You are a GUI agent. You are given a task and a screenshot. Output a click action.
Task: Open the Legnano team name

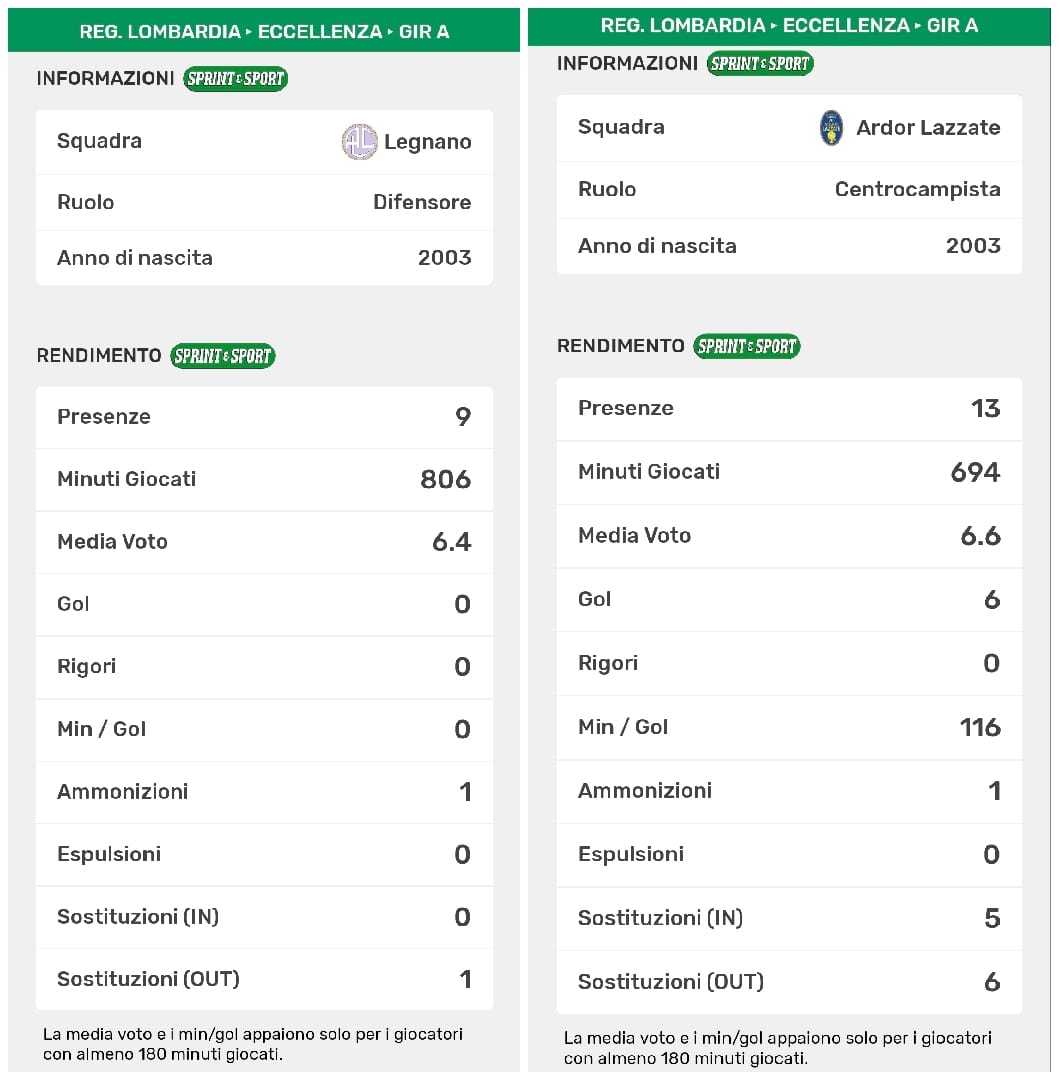[x=427, y=142]
